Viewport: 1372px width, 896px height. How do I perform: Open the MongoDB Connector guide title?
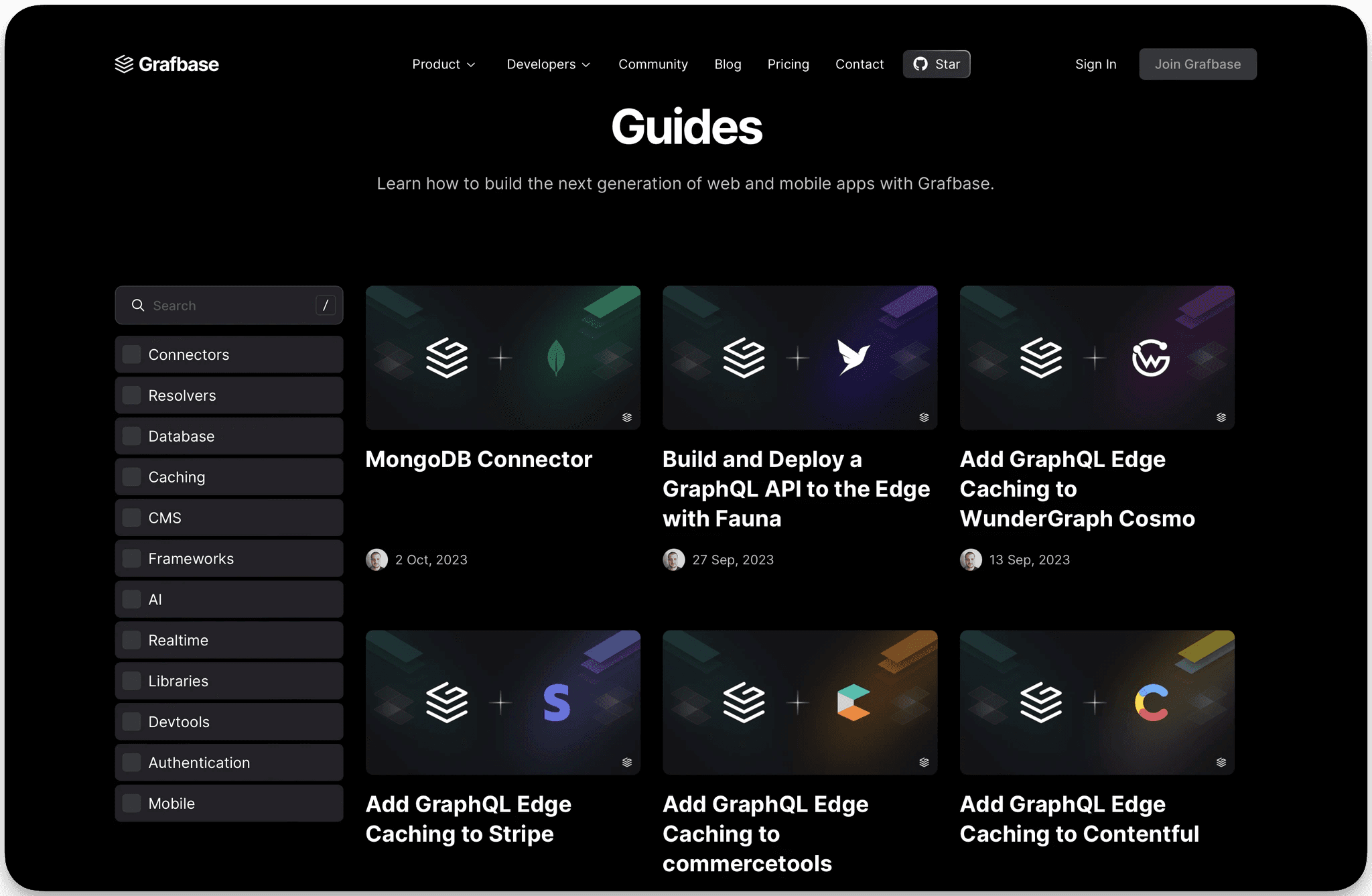[479, 460]
